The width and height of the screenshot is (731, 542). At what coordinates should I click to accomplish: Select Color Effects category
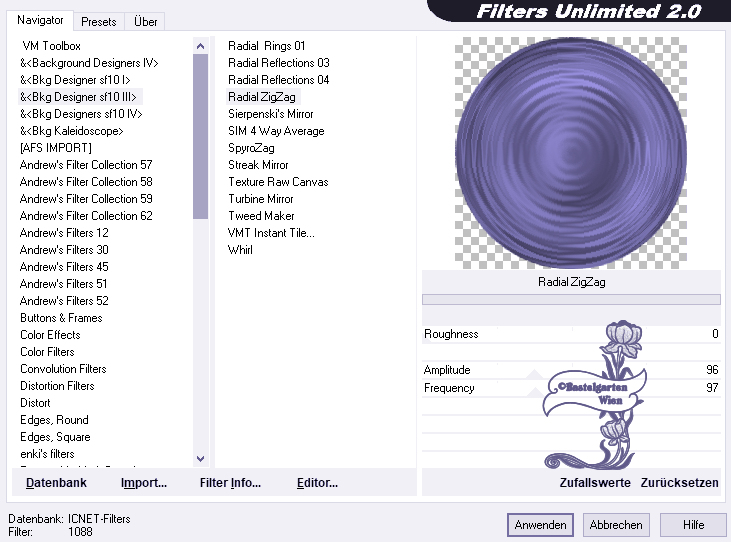50,335
